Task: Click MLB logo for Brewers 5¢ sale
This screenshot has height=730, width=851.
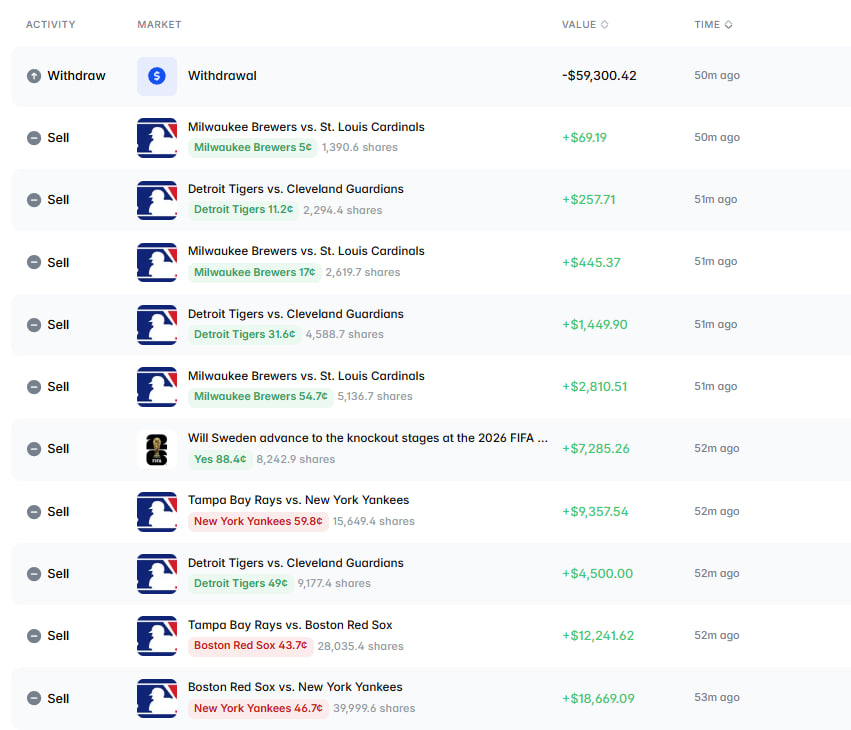Action: coord(157,138)
